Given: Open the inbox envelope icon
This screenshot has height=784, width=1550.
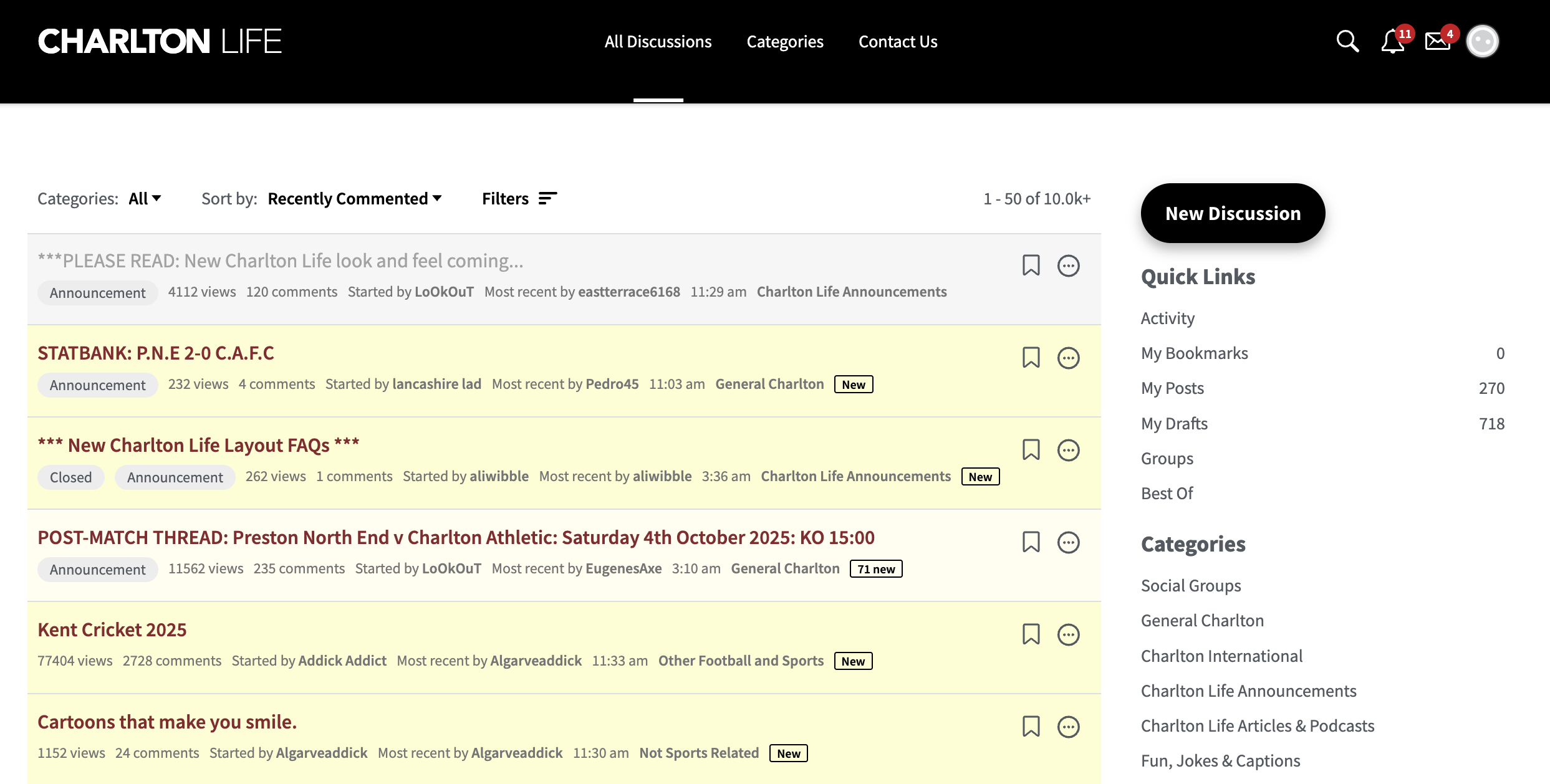Looking at the screenshot, I should coord(1438,42).
